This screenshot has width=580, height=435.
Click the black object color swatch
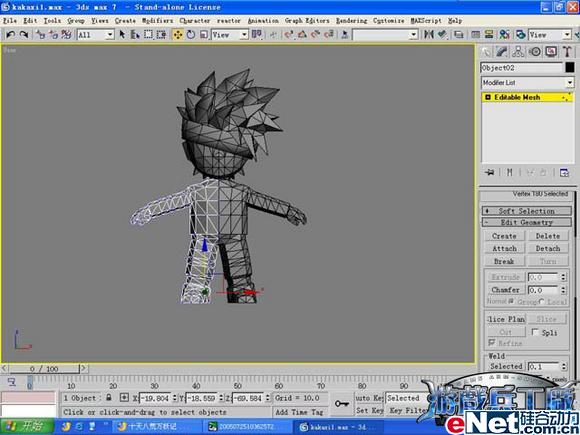pyautogui.click(x=570, y=67)
